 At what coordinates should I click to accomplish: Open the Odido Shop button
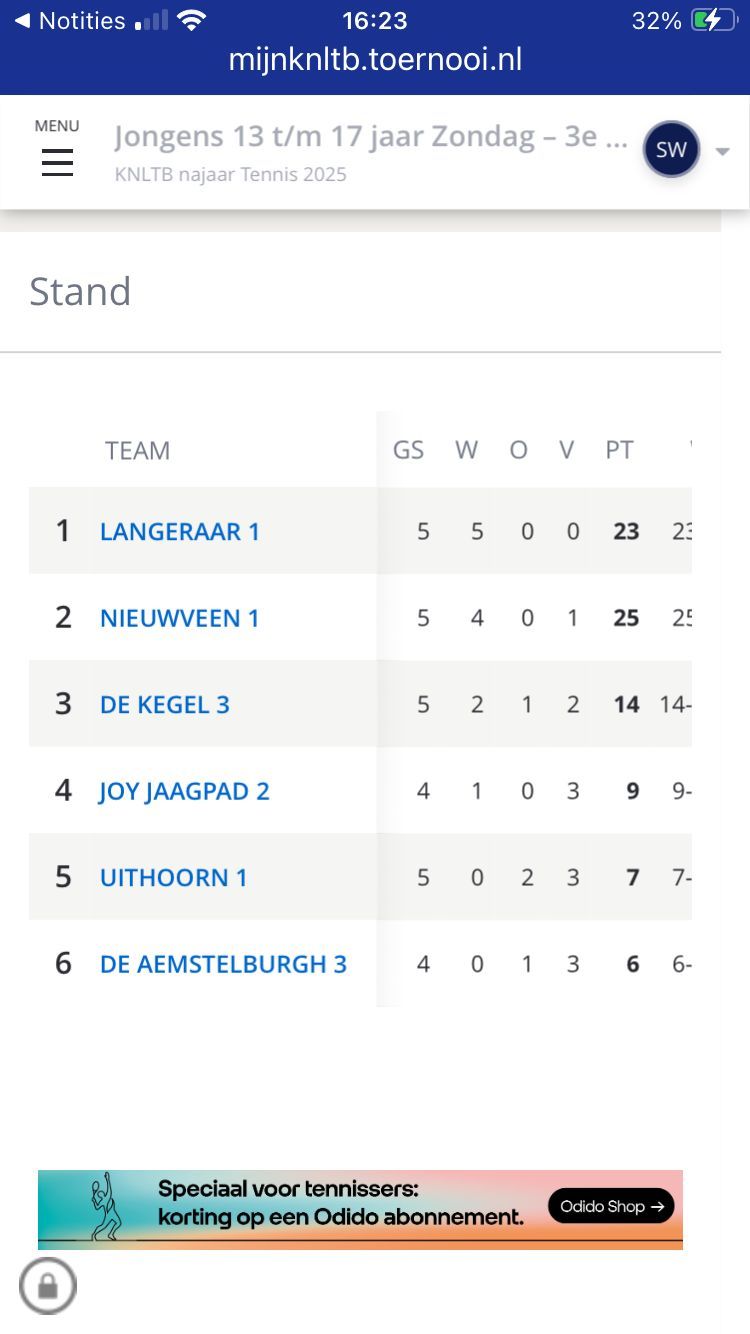tap(611, 1206)
